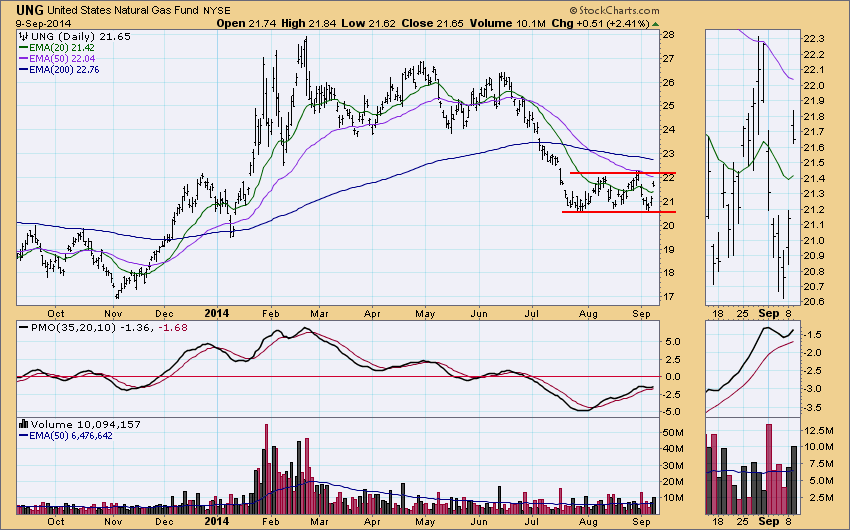850x530 pixels.
Task: Click the UNG ticker symbol title
Action: pyautogui.click(x=30, y=10)
